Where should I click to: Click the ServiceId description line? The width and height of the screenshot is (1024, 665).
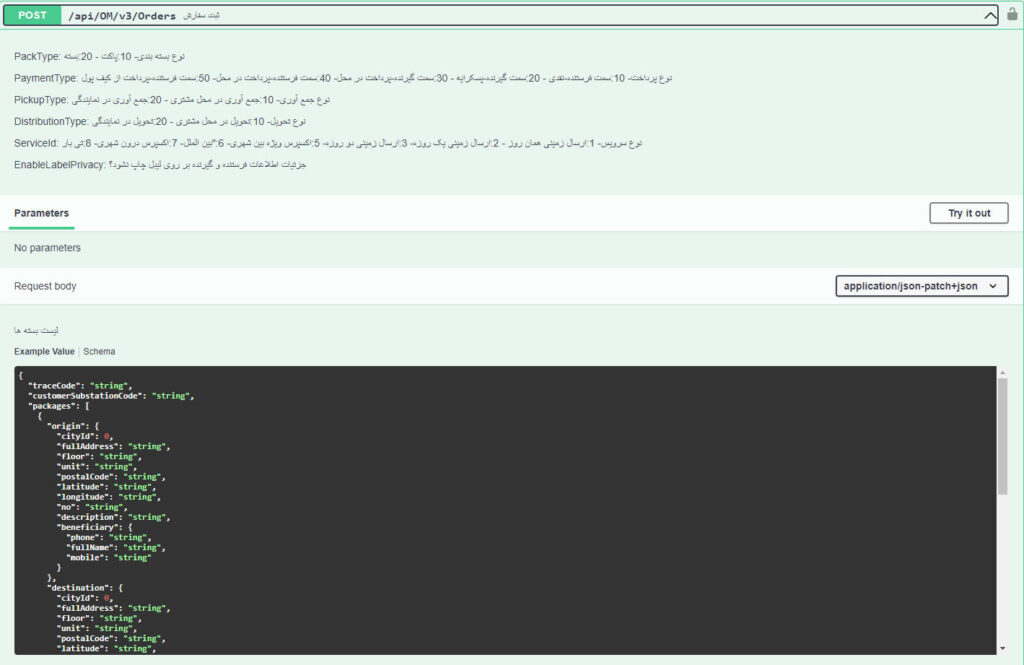tap(328, 143)
